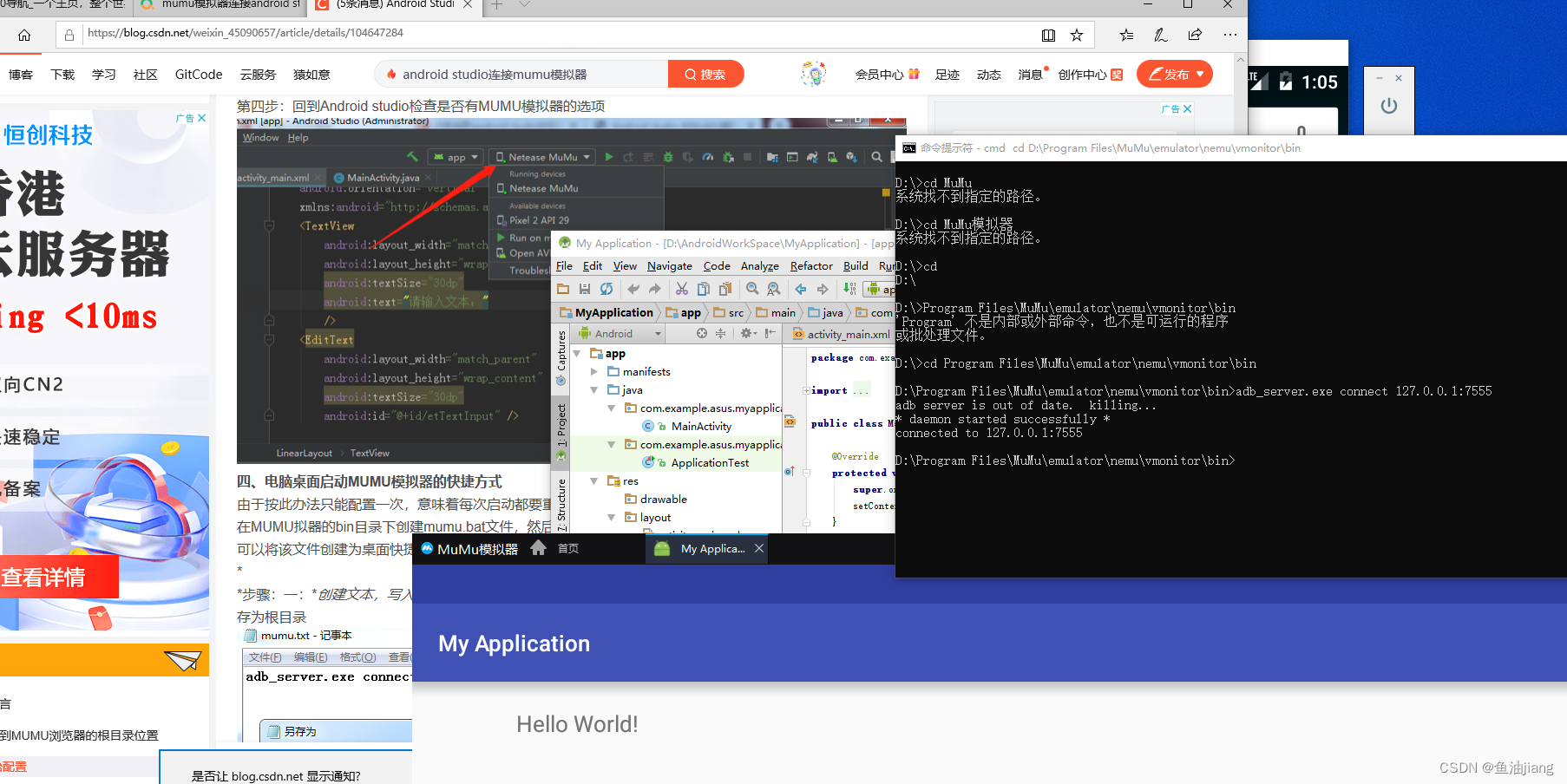Click the Paste clipboard icon
Viewport: 1567px width, 784px height.
(725, 289)
